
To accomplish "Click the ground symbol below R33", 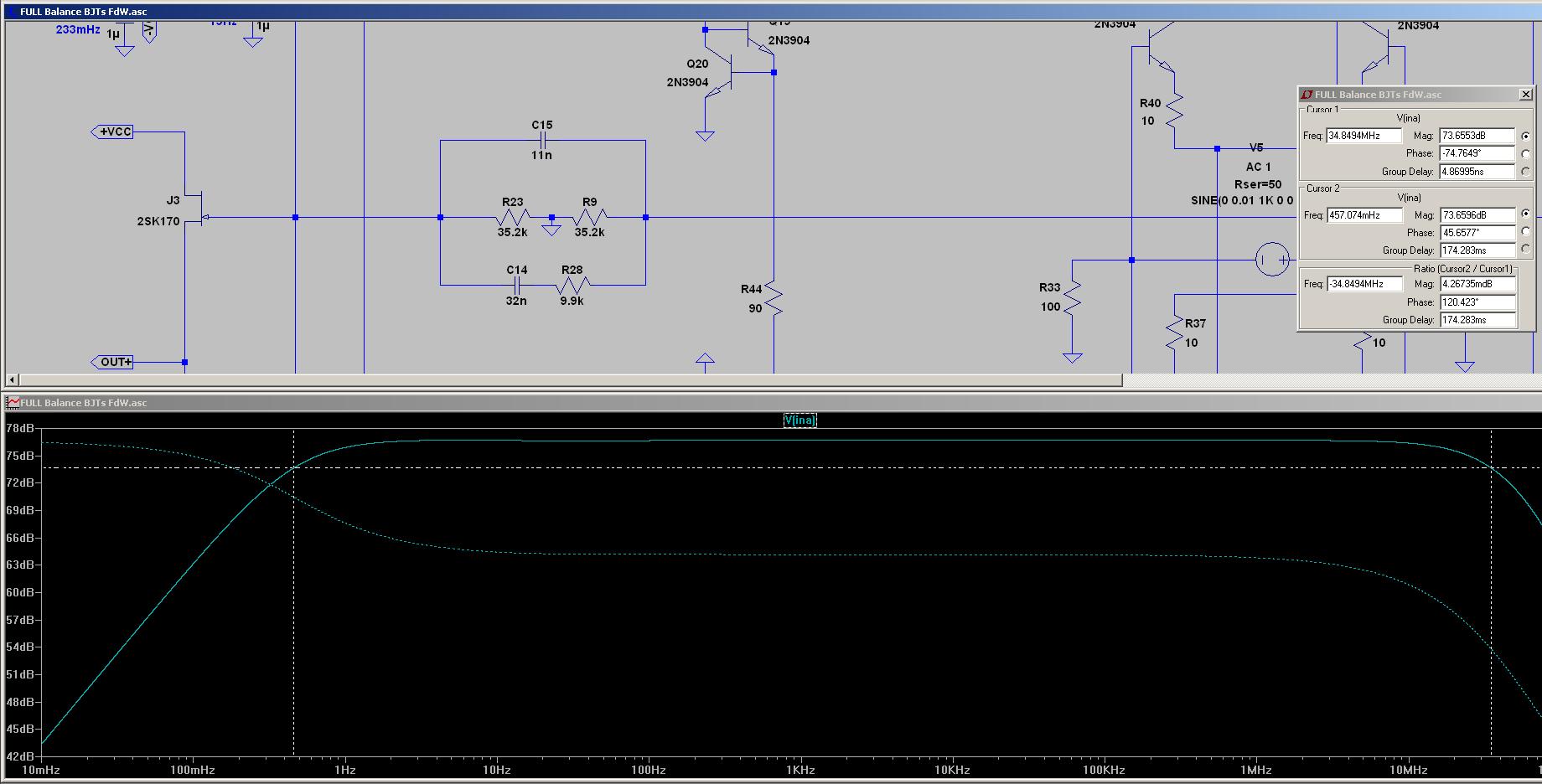I will click(x=1073, y=358).
